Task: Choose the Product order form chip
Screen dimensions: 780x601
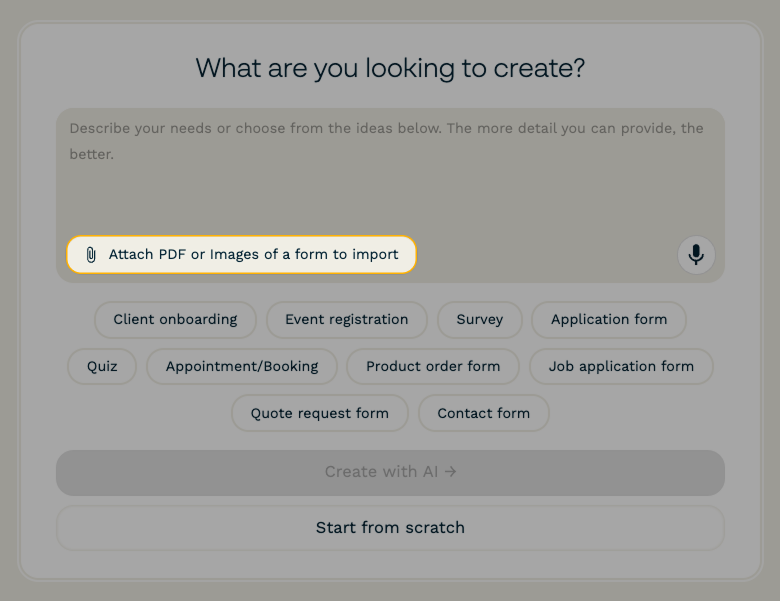Action: pyautogui.click(x=433, y=367)
